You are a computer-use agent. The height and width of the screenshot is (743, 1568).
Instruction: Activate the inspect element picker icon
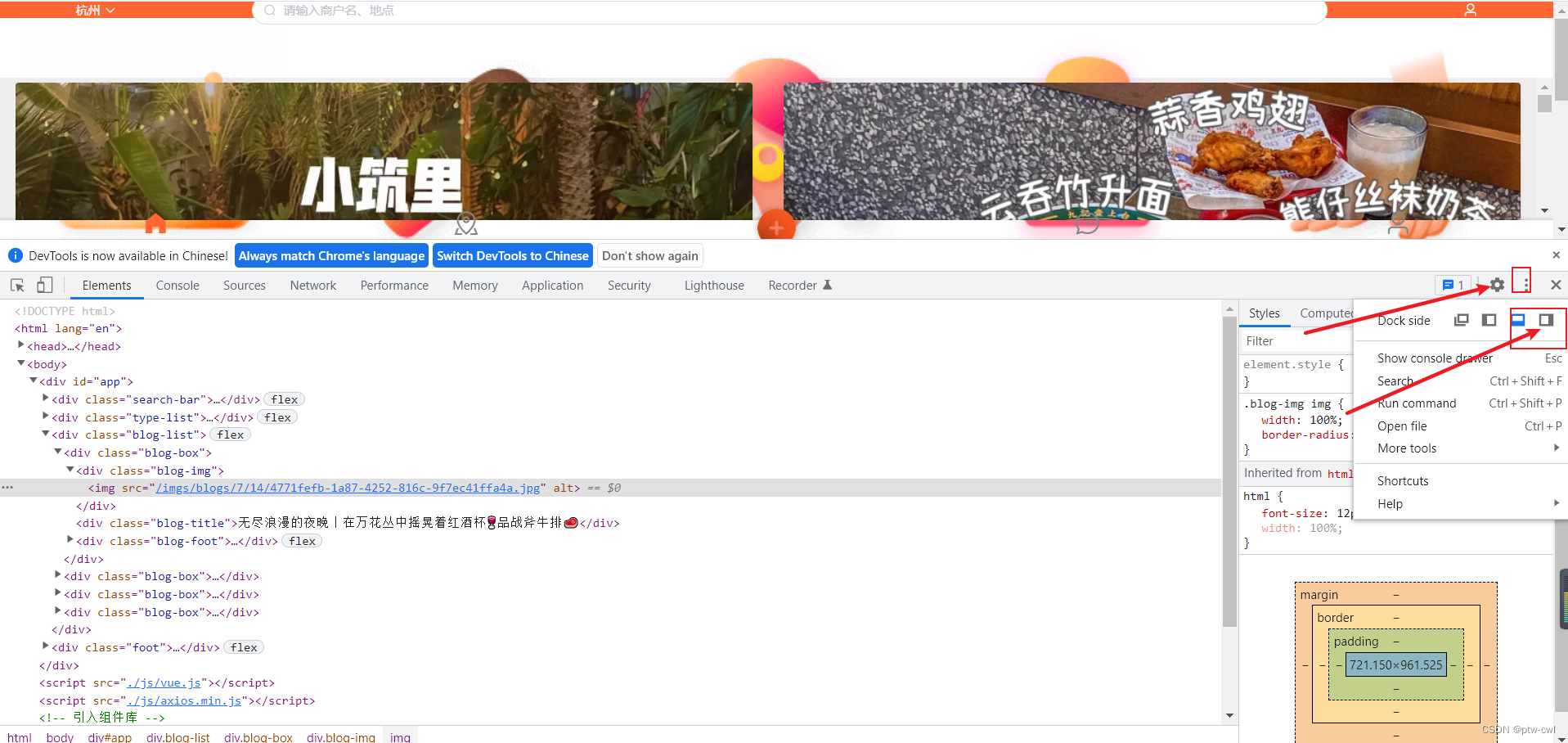pyautogui.click(x=17, y=285)
